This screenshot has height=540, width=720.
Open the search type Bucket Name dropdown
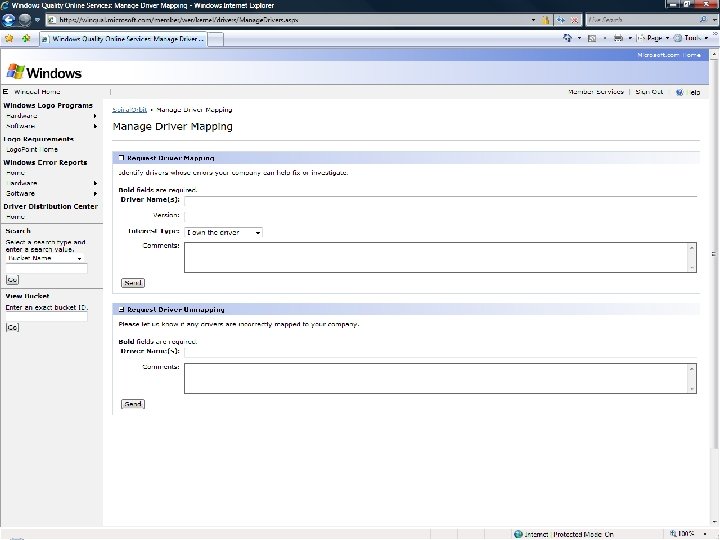[x=45, y=258]
